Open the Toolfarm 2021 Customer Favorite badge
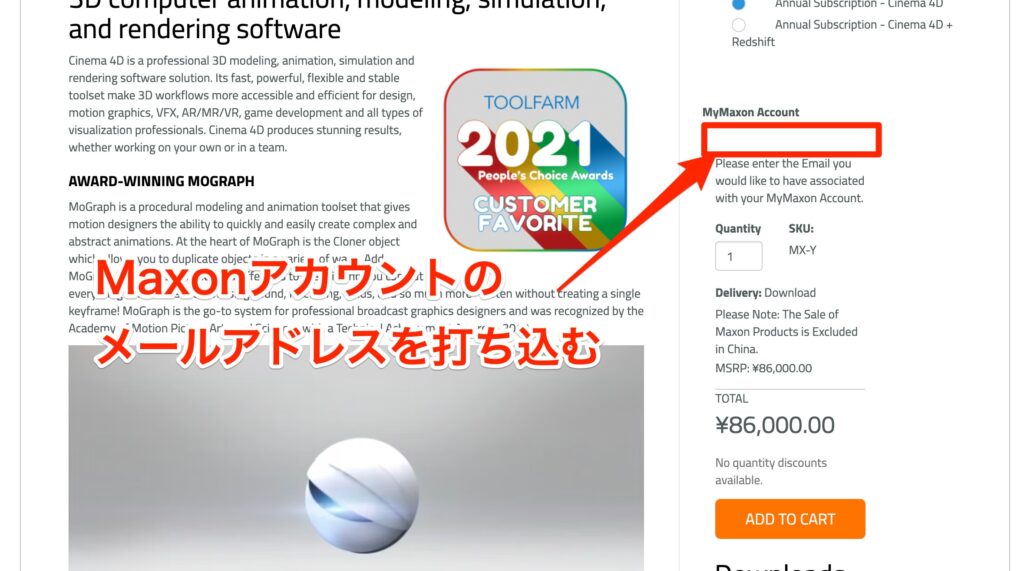1024x571 pixels. (536, 160)
